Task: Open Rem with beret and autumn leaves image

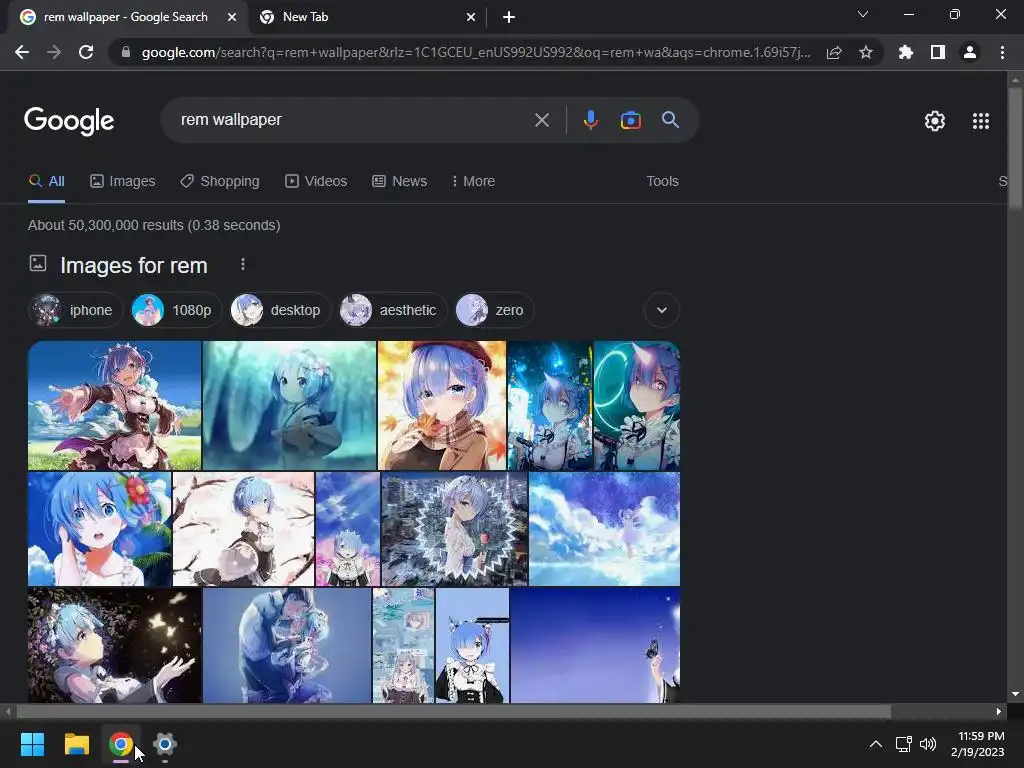Action: pyautogui.click(x=441, y=406)
